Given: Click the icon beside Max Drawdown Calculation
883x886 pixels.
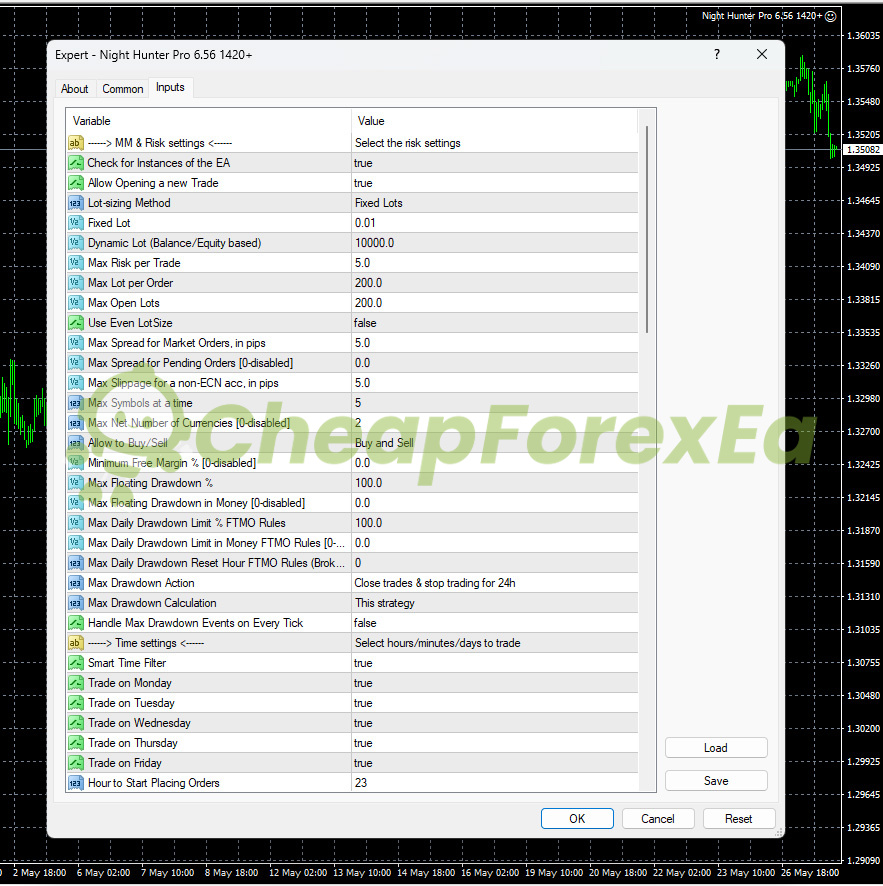Looking at the screenshot, I should pyautogui.click(x=76, y=603).
